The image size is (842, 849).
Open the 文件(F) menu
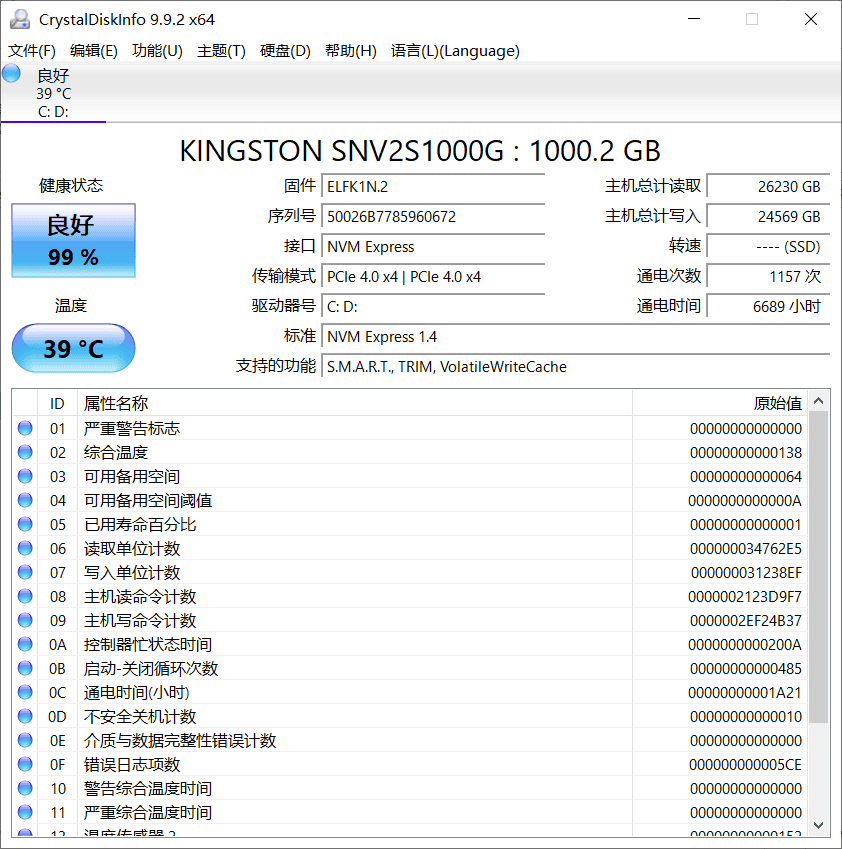pos(31,51)
